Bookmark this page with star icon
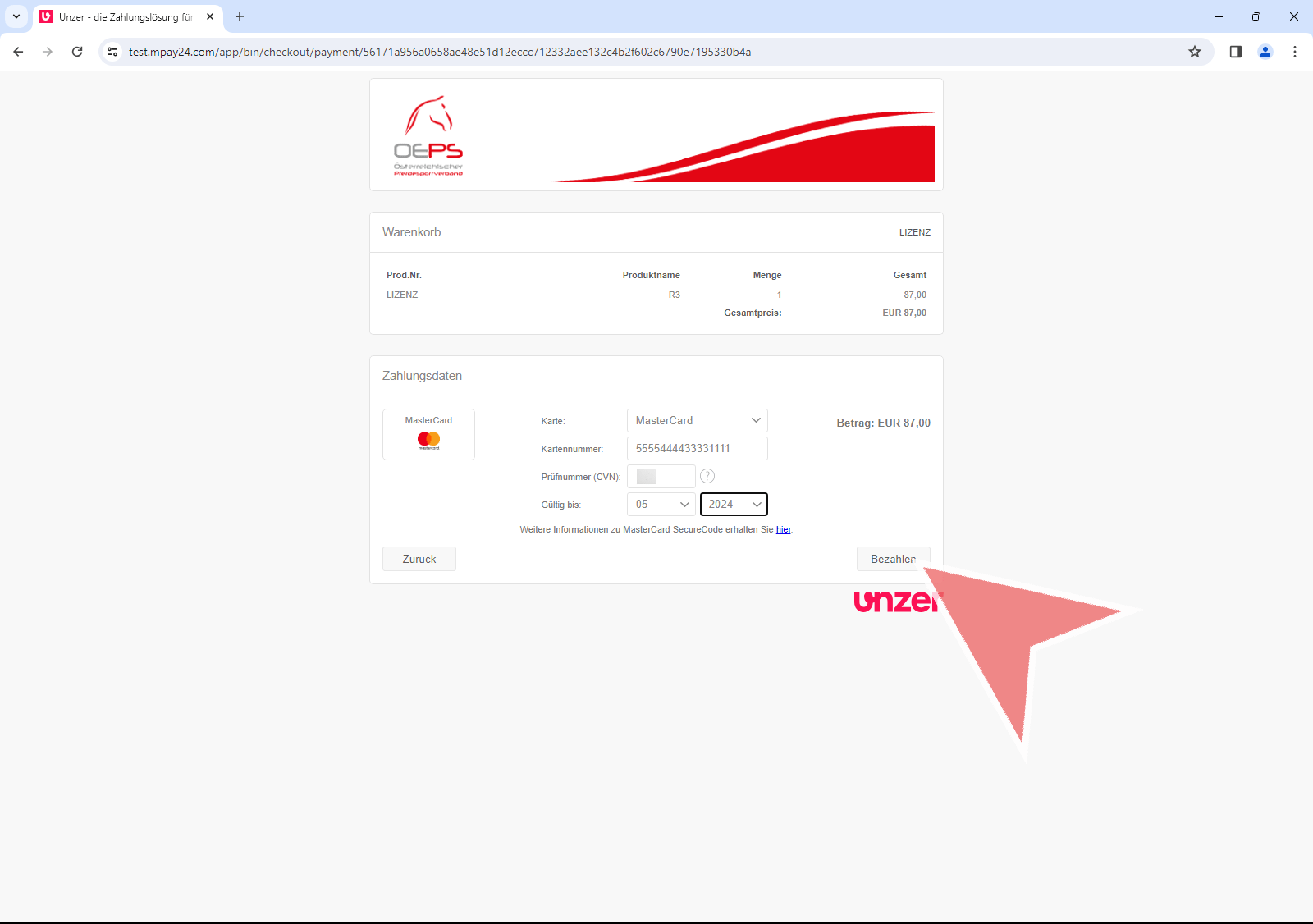Image resolution: width=1313 pixels, height=924 pixels. click(1195, 52)
